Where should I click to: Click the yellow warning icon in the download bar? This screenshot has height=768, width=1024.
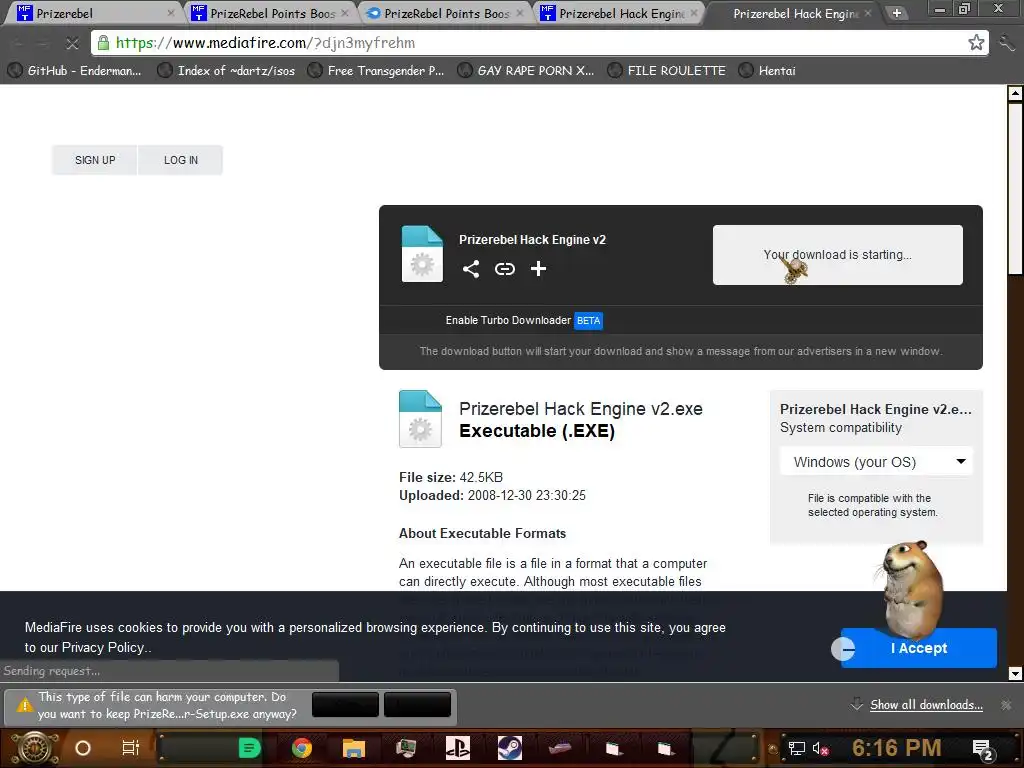[25, 705]
